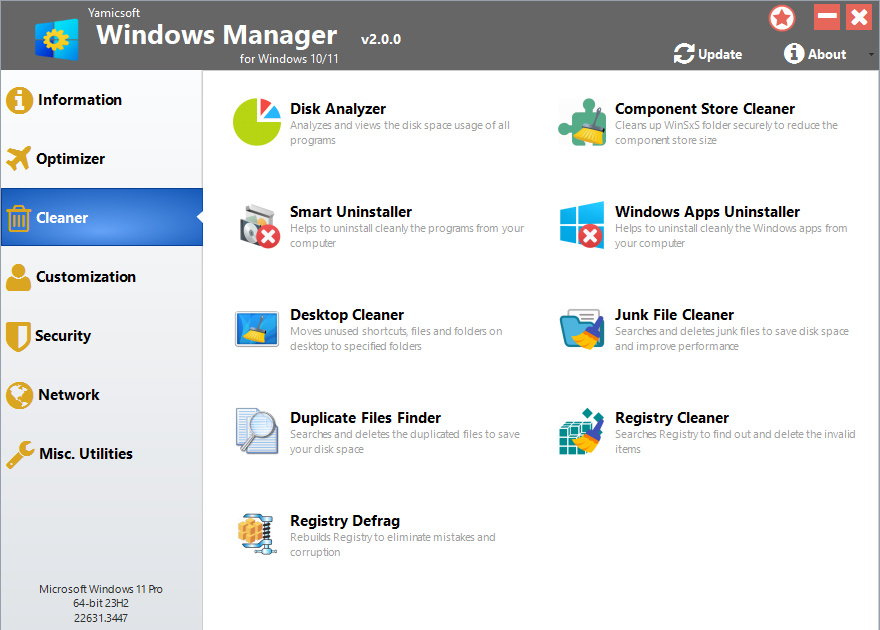Click the Smart Uninstaller description text
Viewport: 880px width, 630px height.
(406, 236)
